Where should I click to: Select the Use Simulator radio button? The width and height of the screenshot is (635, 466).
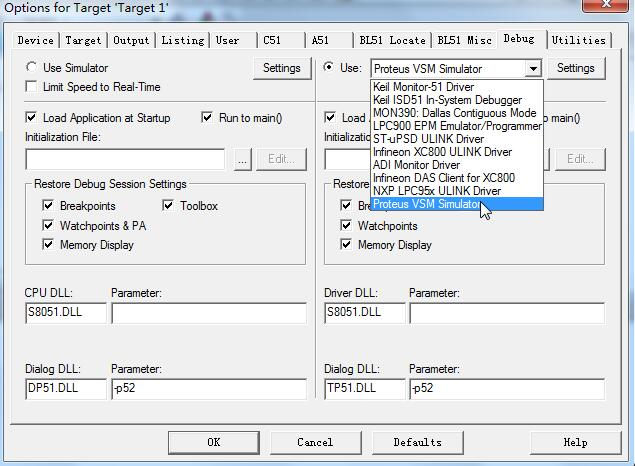coord(31,67)
